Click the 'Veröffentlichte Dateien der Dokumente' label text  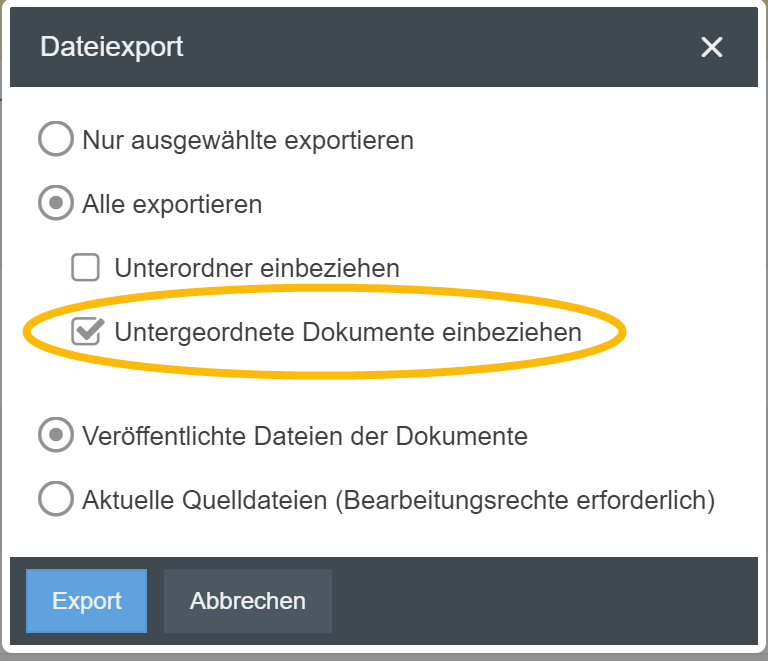305,436
